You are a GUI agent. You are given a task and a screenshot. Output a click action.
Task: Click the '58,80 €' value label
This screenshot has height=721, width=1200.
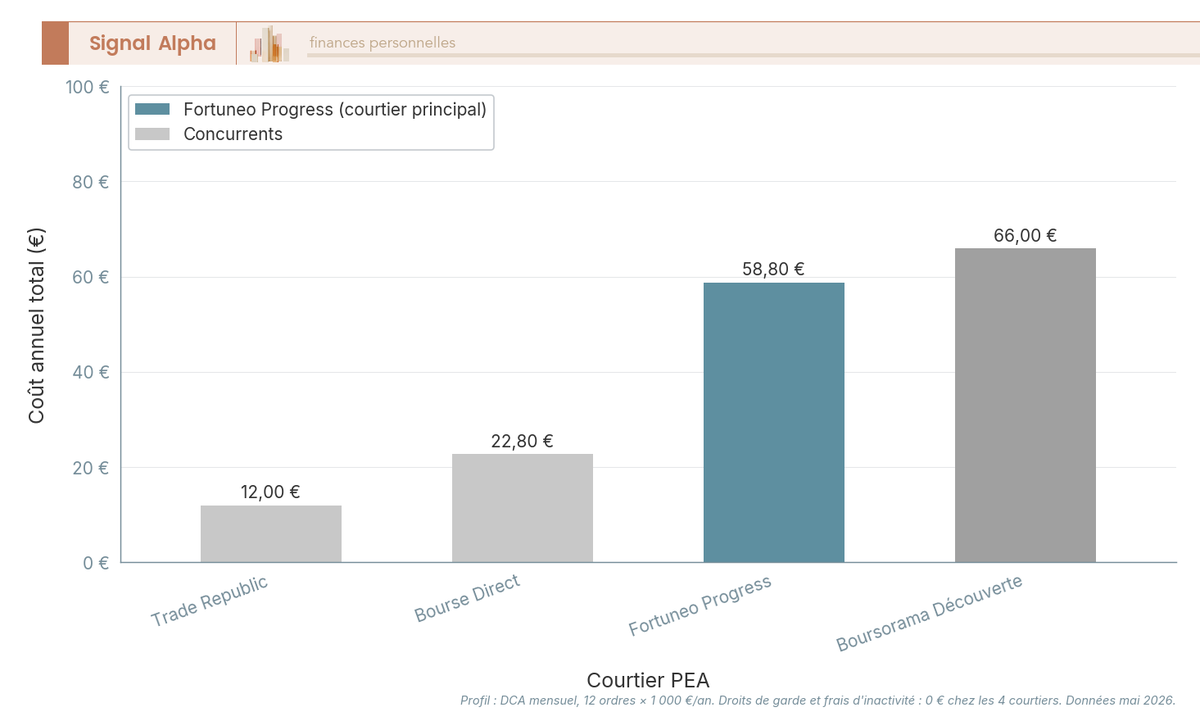[x=774, y=269]
